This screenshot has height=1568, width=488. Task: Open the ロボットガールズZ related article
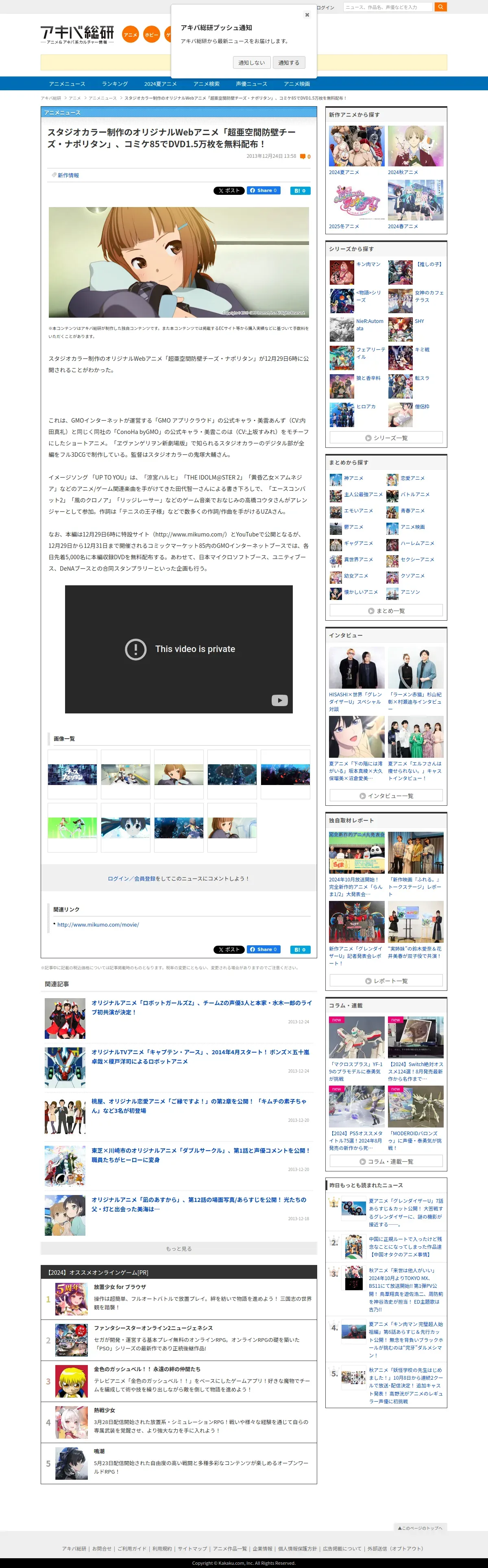(201, 1008)
